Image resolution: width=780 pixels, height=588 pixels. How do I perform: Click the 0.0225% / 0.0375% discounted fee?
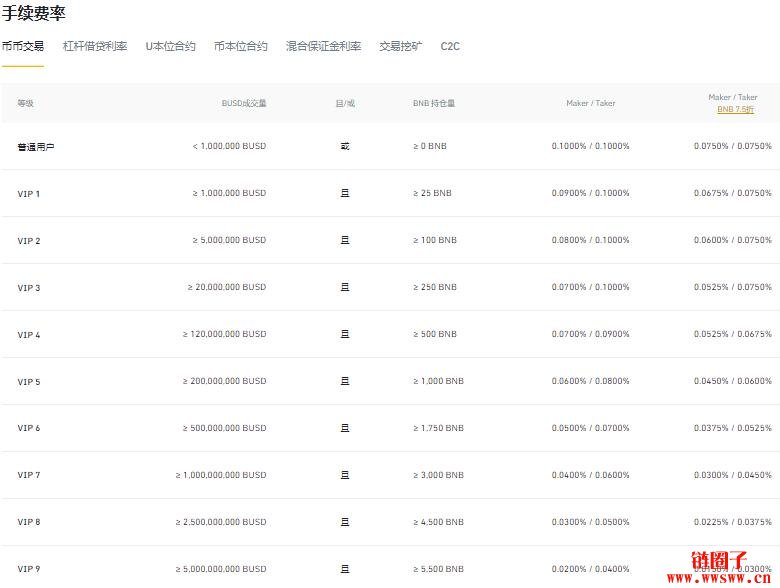733,522
